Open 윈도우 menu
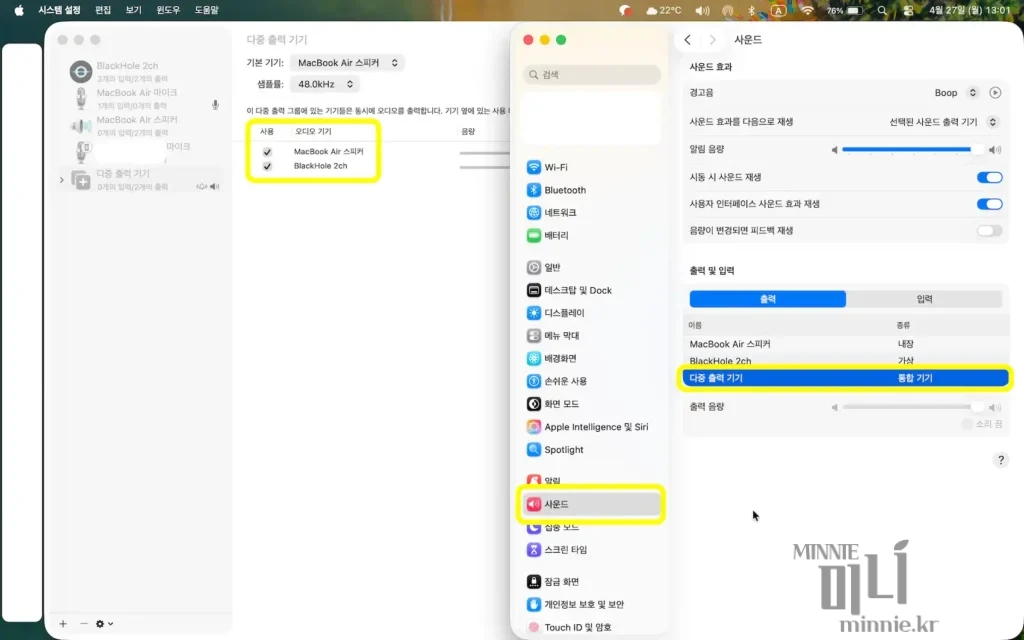The height and width of the screenshot is (640, 1024). tap(168, 10)
